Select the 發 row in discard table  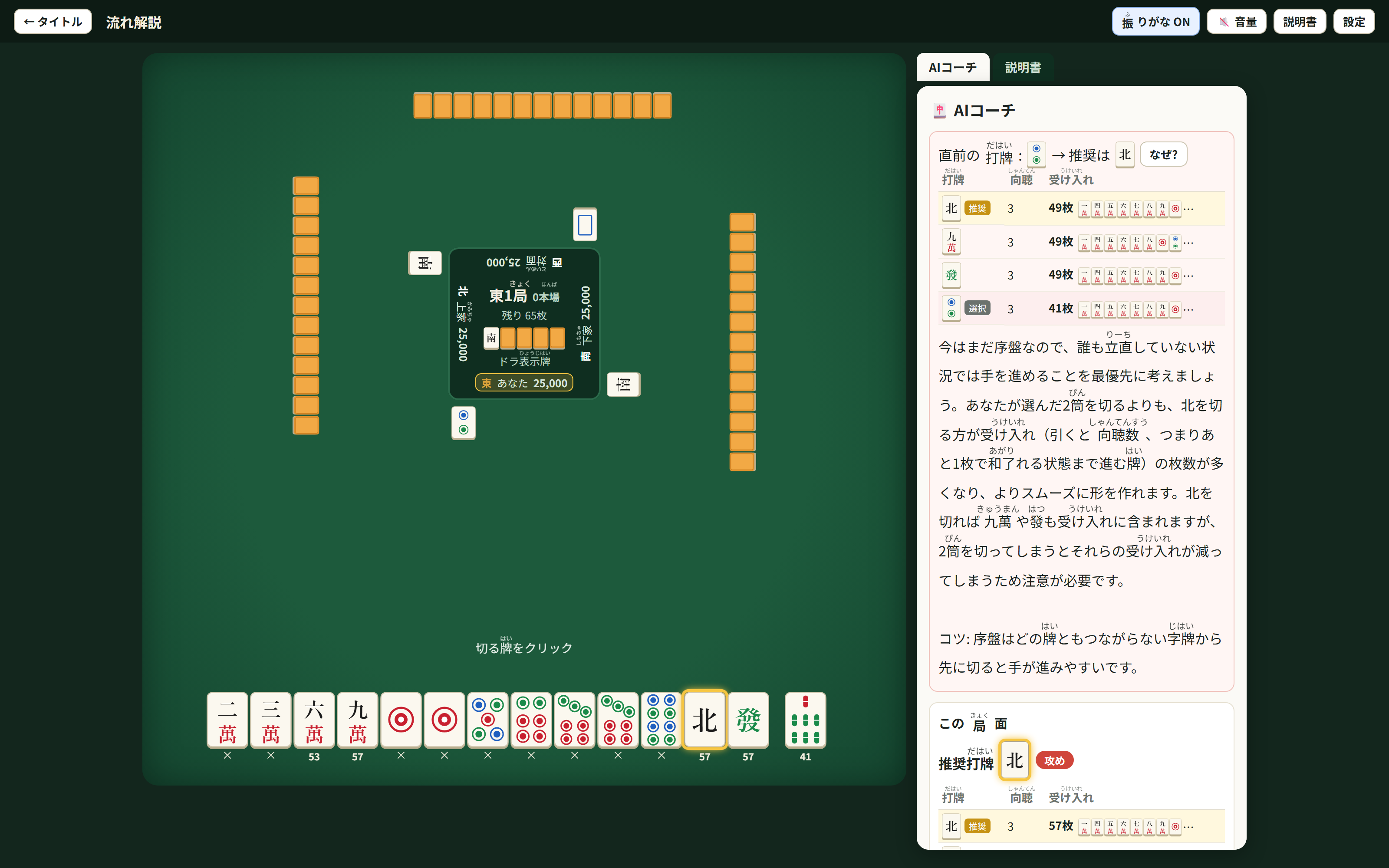[x=1081, y=275]
